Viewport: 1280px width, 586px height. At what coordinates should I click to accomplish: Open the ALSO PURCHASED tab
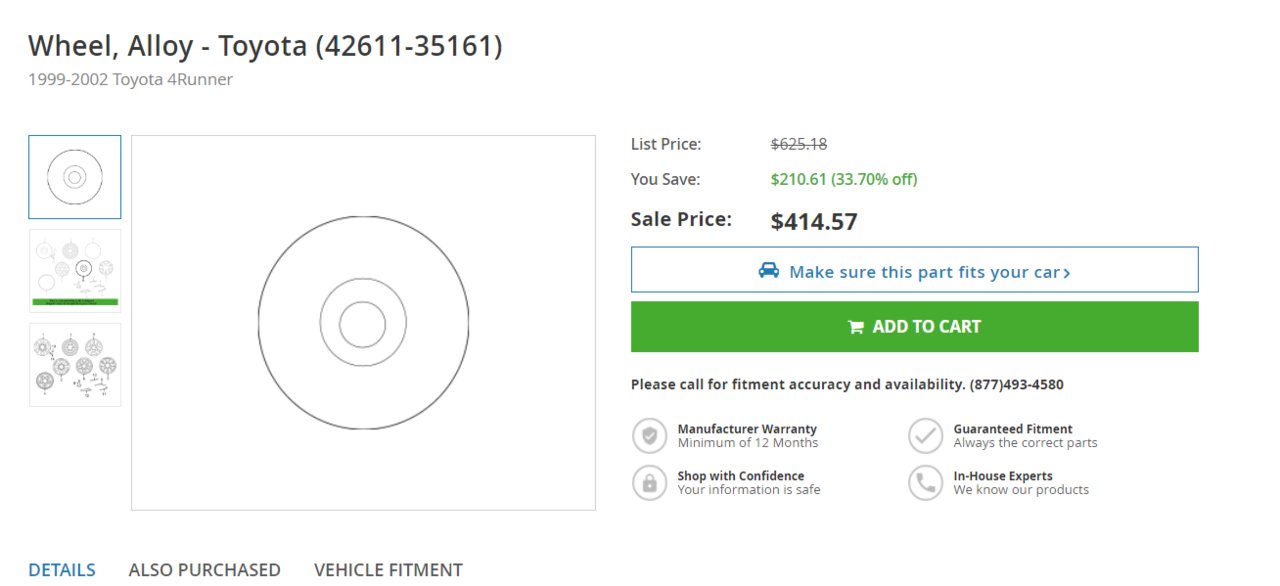pos(205,570)
